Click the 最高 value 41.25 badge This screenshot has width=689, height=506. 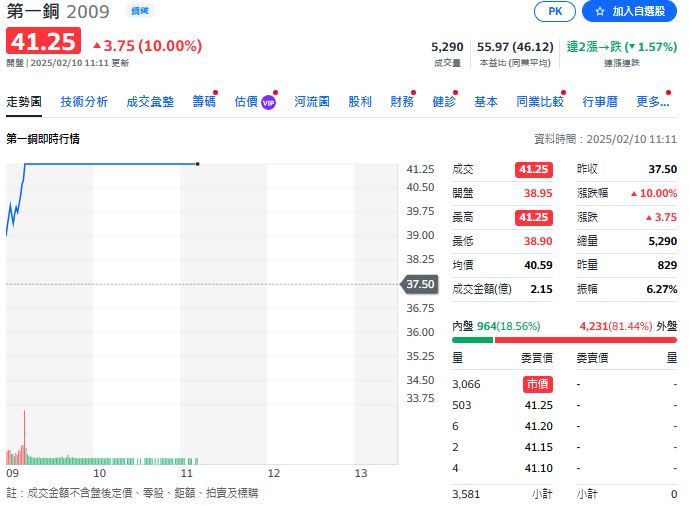pyautogui.click(x=534, y=217)
